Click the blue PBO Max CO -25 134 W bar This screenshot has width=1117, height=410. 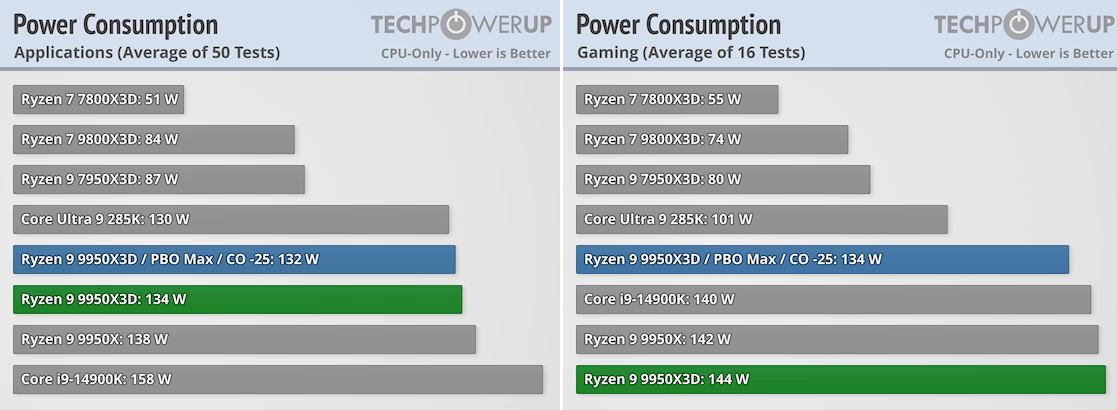(822, 260)
